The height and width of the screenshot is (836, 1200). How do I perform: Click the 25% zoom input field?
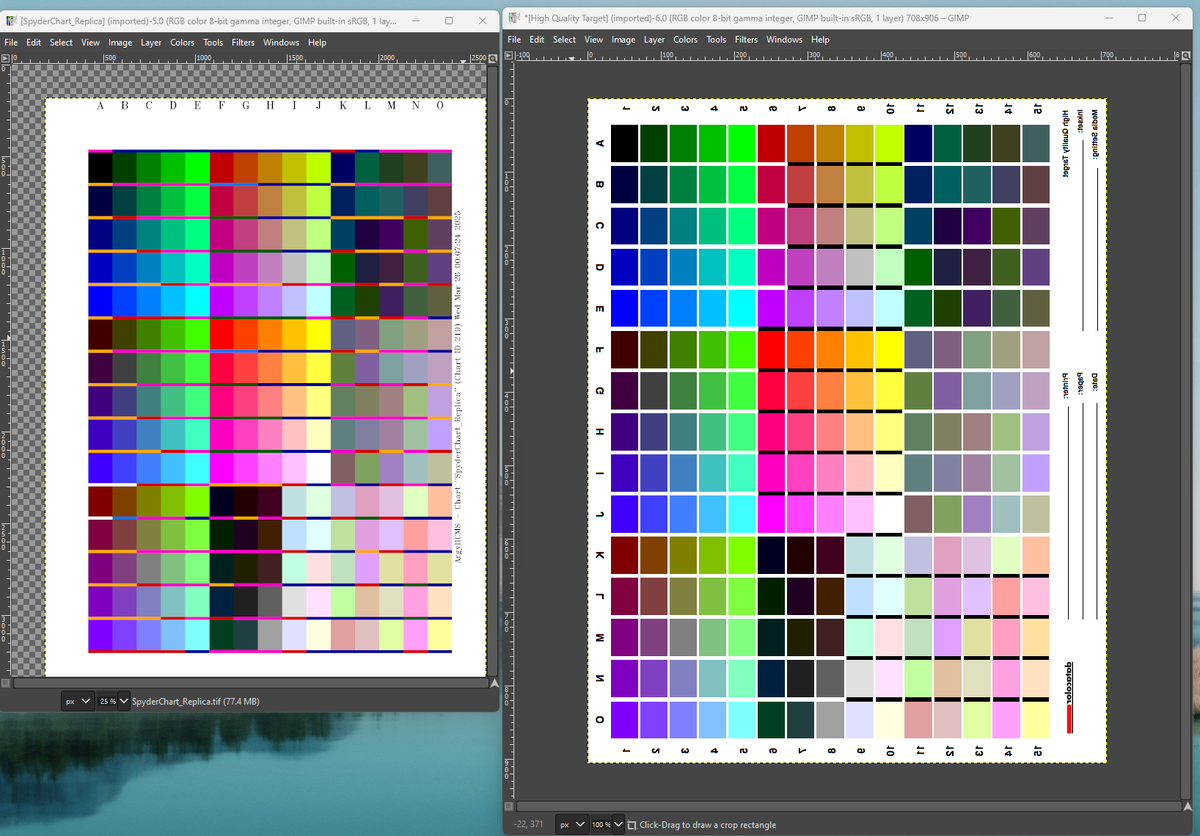107,702
